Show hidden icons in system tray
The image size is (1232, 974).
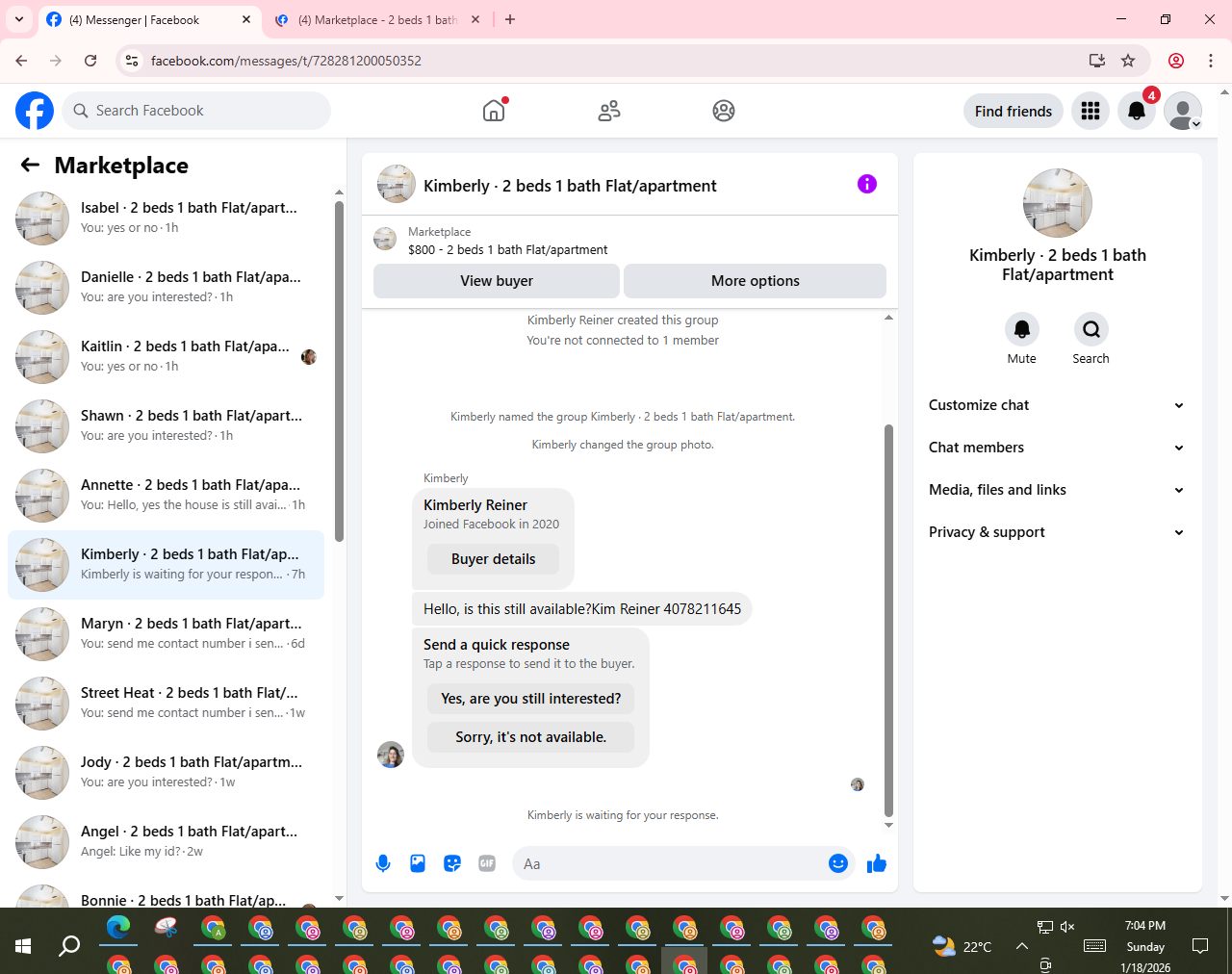pos(1022,946)
